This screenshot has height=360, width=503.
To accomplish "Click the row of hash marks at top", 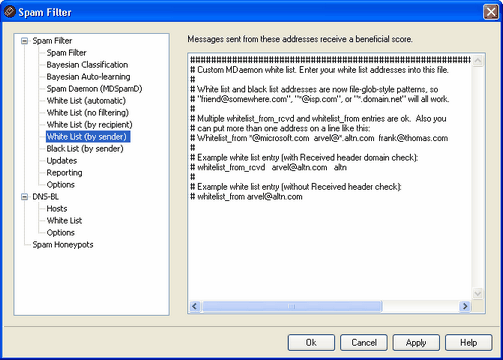I will [330, 60].
